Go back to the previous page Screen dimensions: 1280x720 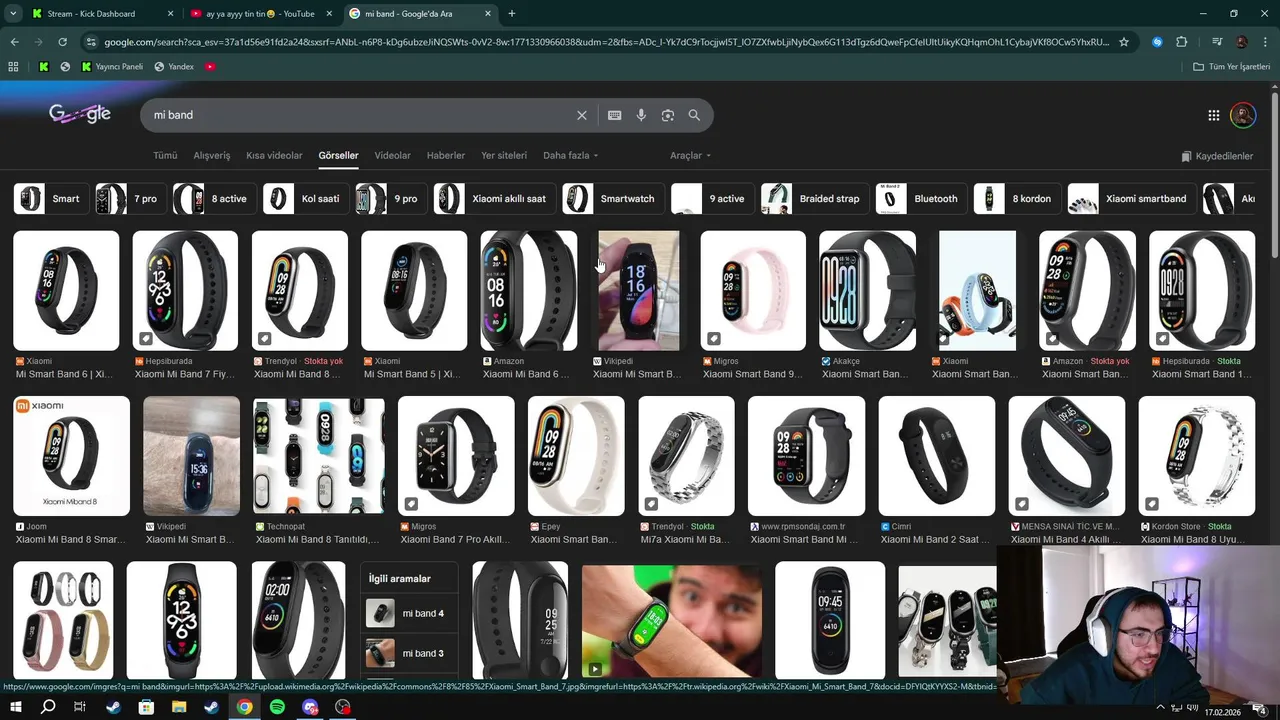tap(14, 42)
